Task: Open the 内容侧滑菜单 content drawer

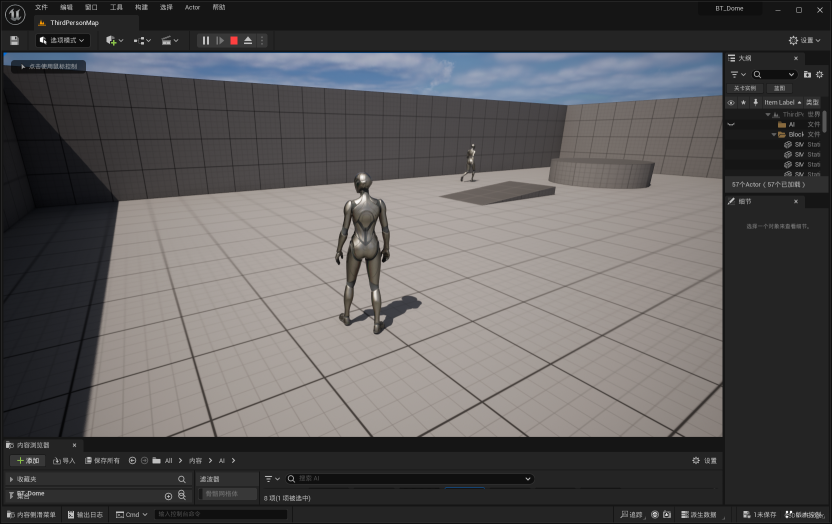Action: click(x=31, y=514)
